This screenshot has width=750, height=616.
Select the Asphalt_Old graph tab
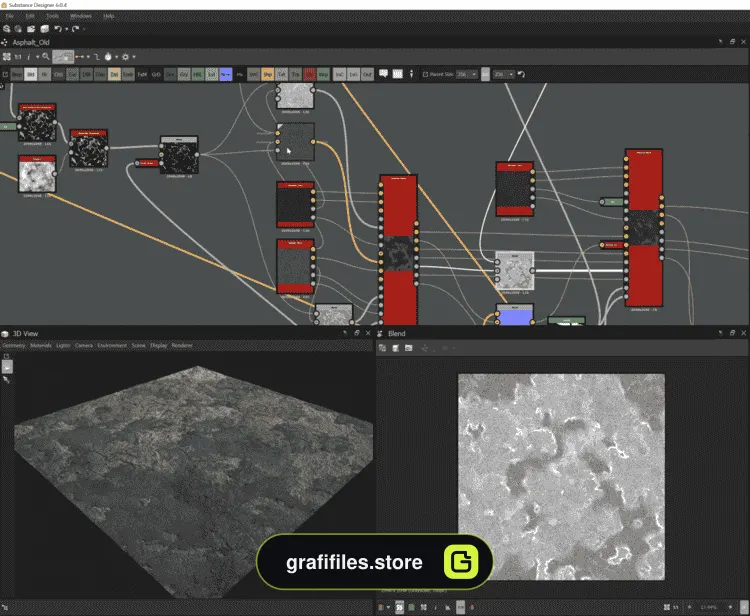pyautogui.click(x=31, y=43)
